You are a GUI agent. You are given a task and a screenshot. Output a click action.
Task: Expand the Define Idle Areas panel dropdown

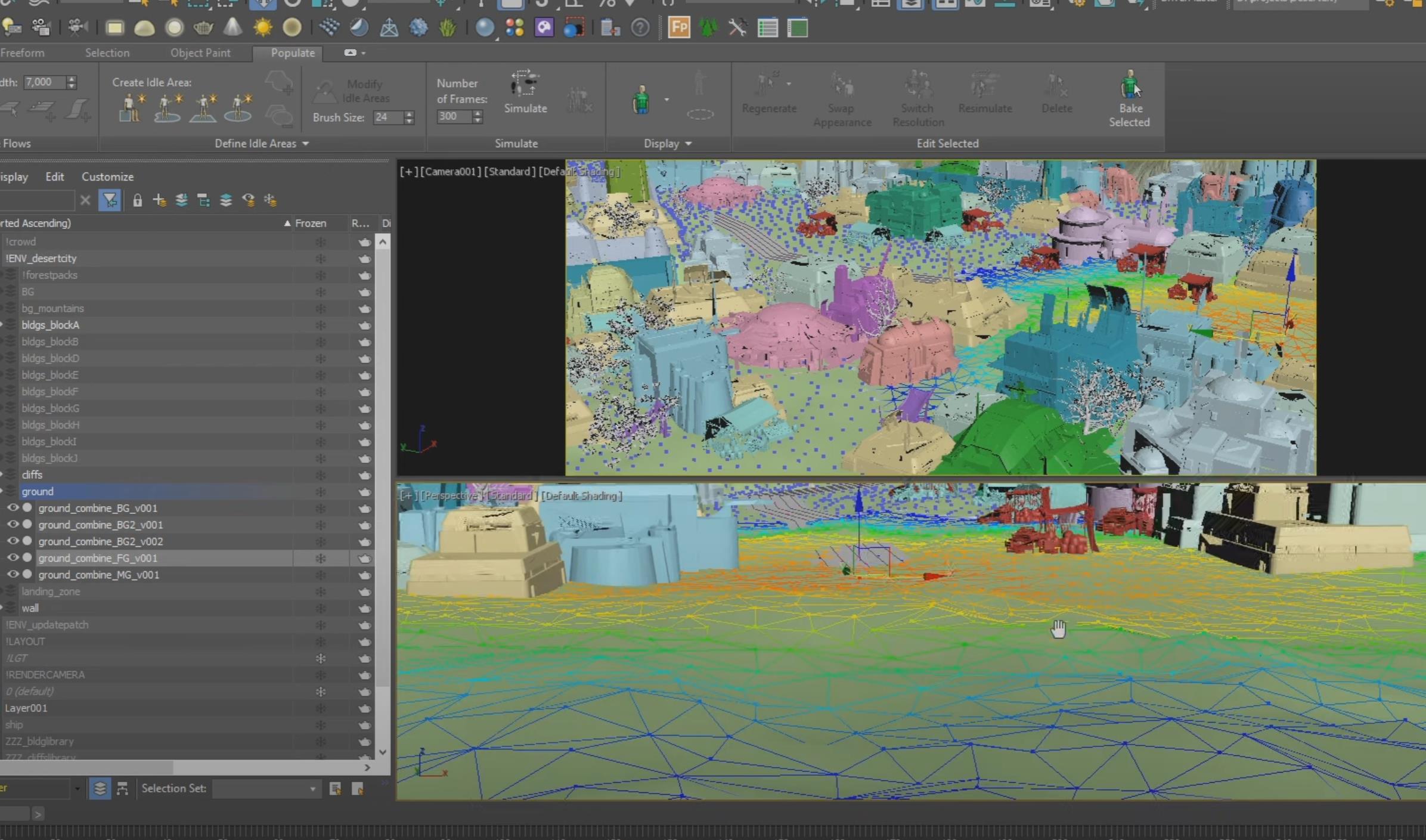pyautogui.click(x=305, y=144)
